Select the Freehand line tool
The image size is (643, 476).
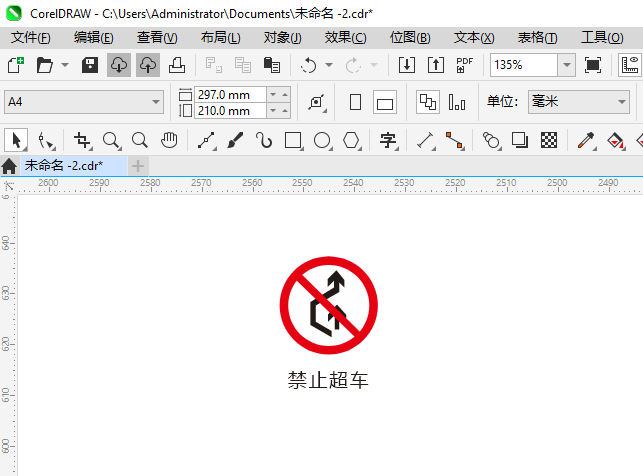tap(207, 141)
